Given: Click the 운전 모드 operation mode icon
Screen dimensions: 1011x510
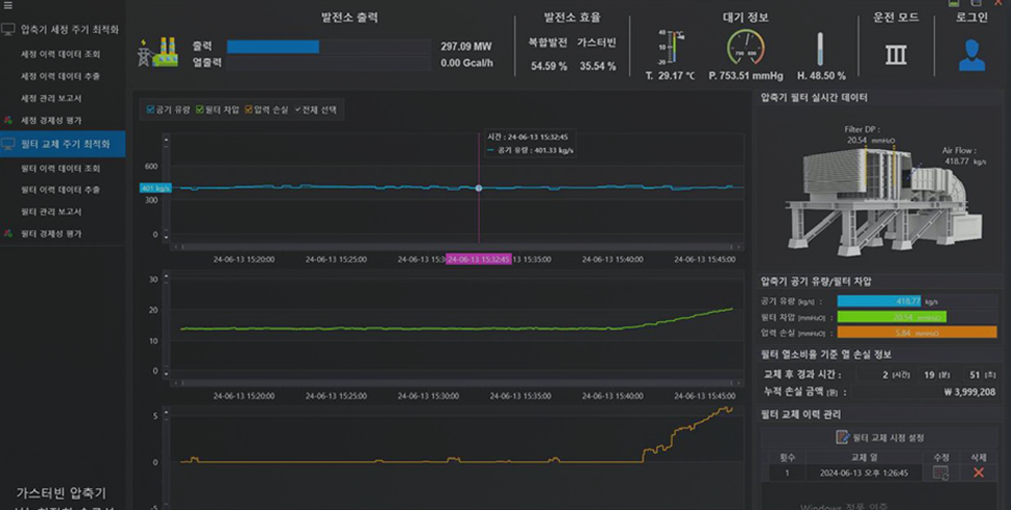Looking at the screenshot, I should pyautogui.click(x=895, y=54).
